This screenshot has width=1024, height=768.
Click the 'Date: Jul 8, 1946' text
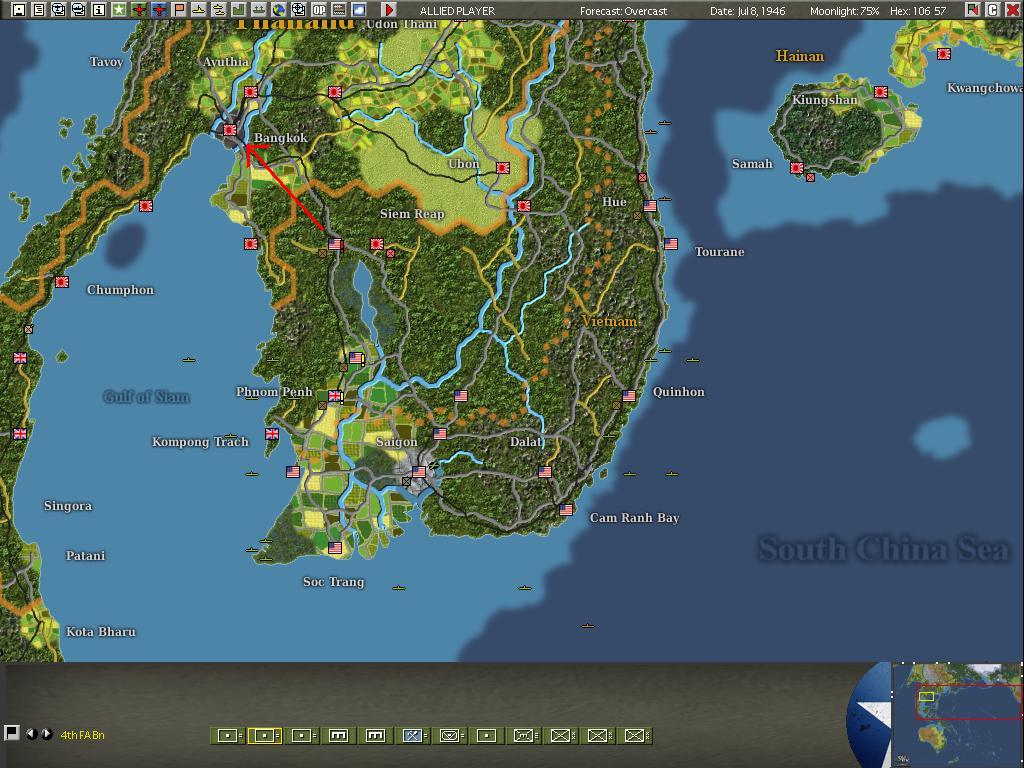[748, 11]
